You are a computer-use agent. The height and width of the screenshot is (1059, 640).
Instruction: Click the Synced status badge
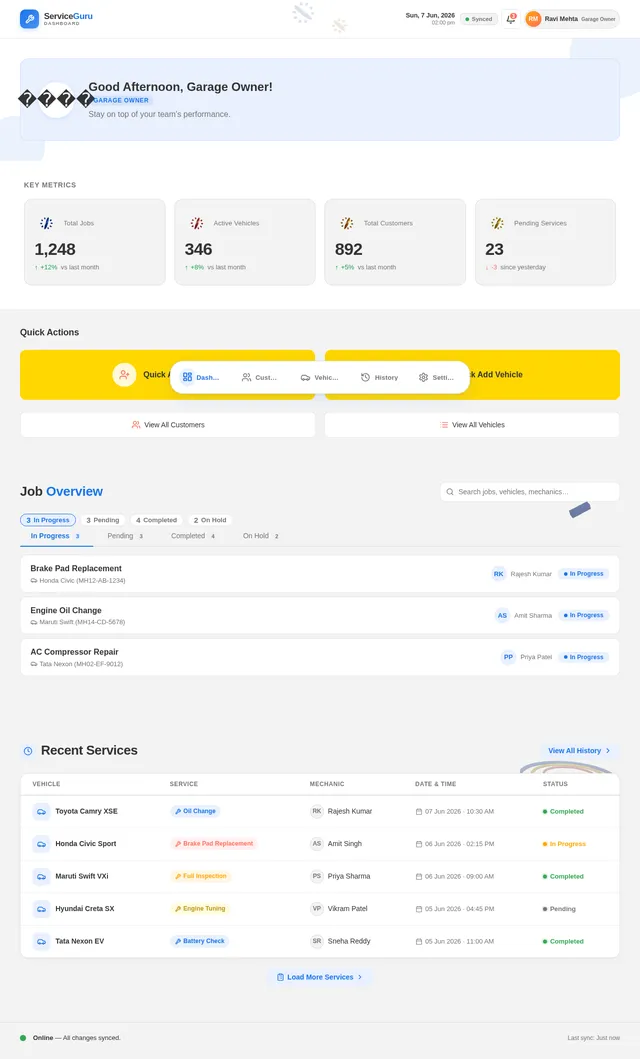click(479, 19)
